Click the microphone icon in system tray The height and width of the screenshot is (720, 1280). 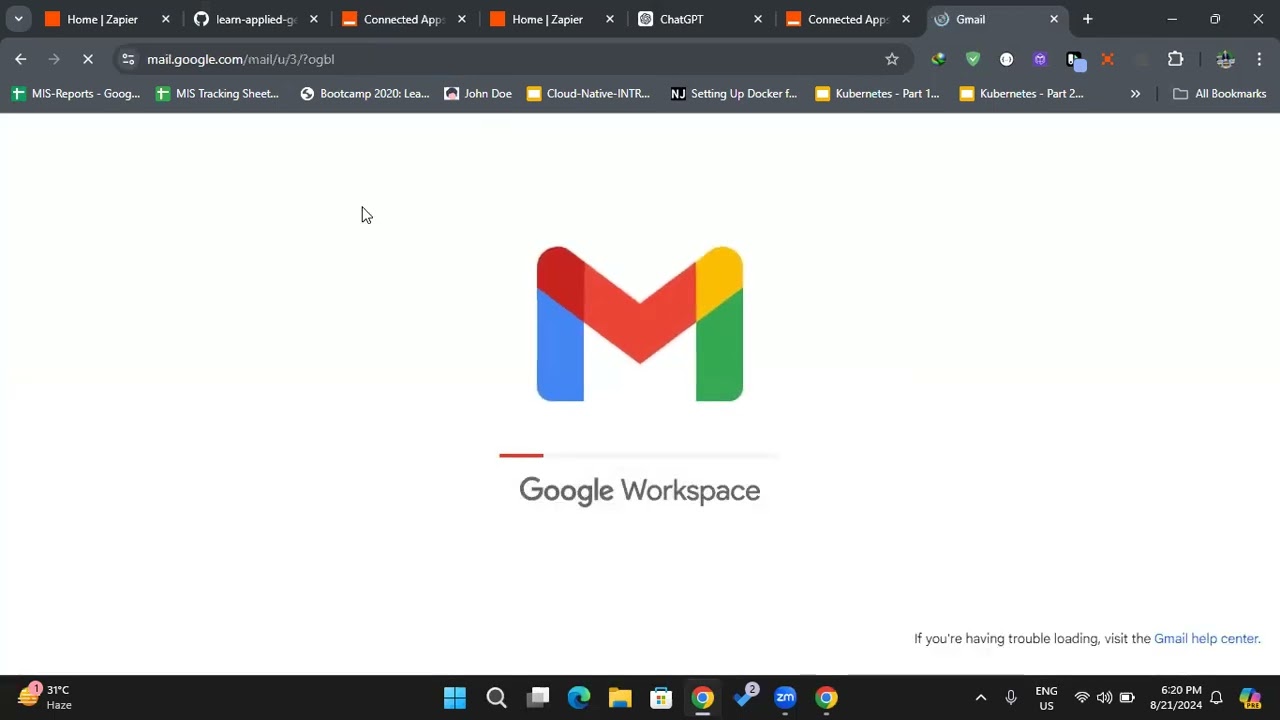point(1011,697)
